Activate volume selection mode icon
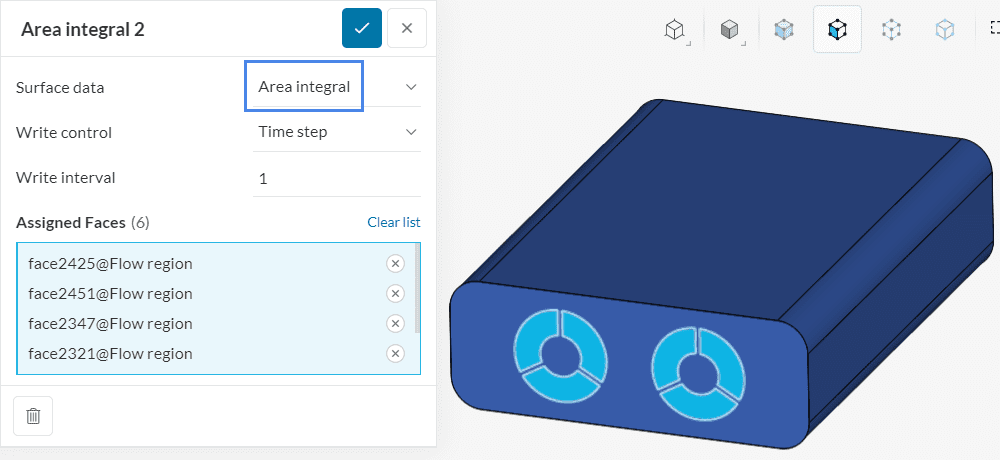1000x460 pixels. tap(784, 30)
